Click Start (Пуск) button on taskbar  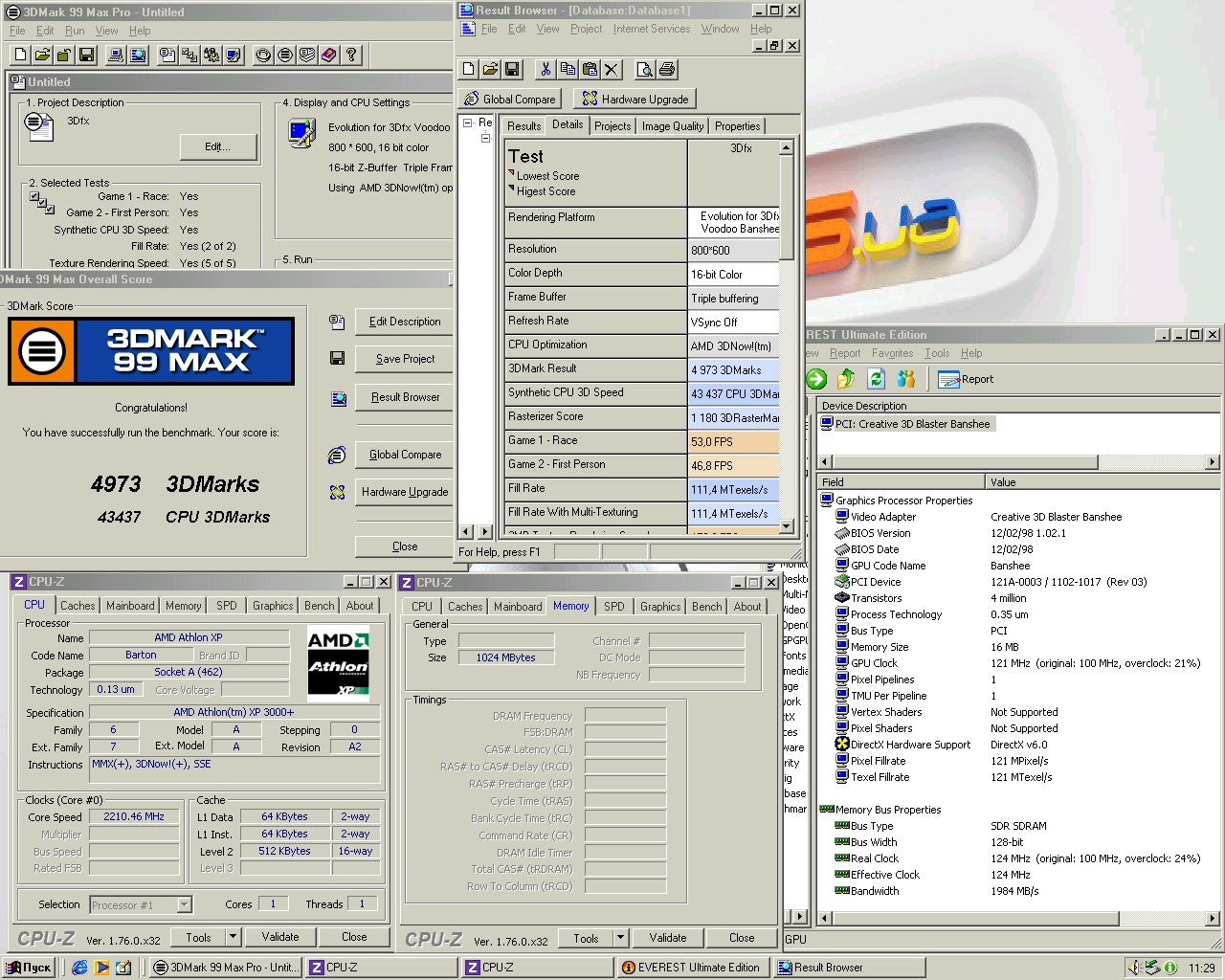[29, 968]
